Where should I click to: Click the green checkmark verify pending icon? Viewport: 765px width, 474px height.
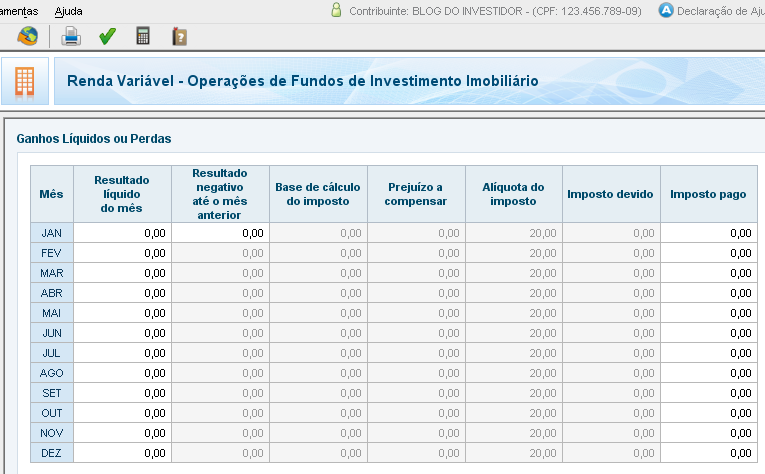(x=107, y=37)
